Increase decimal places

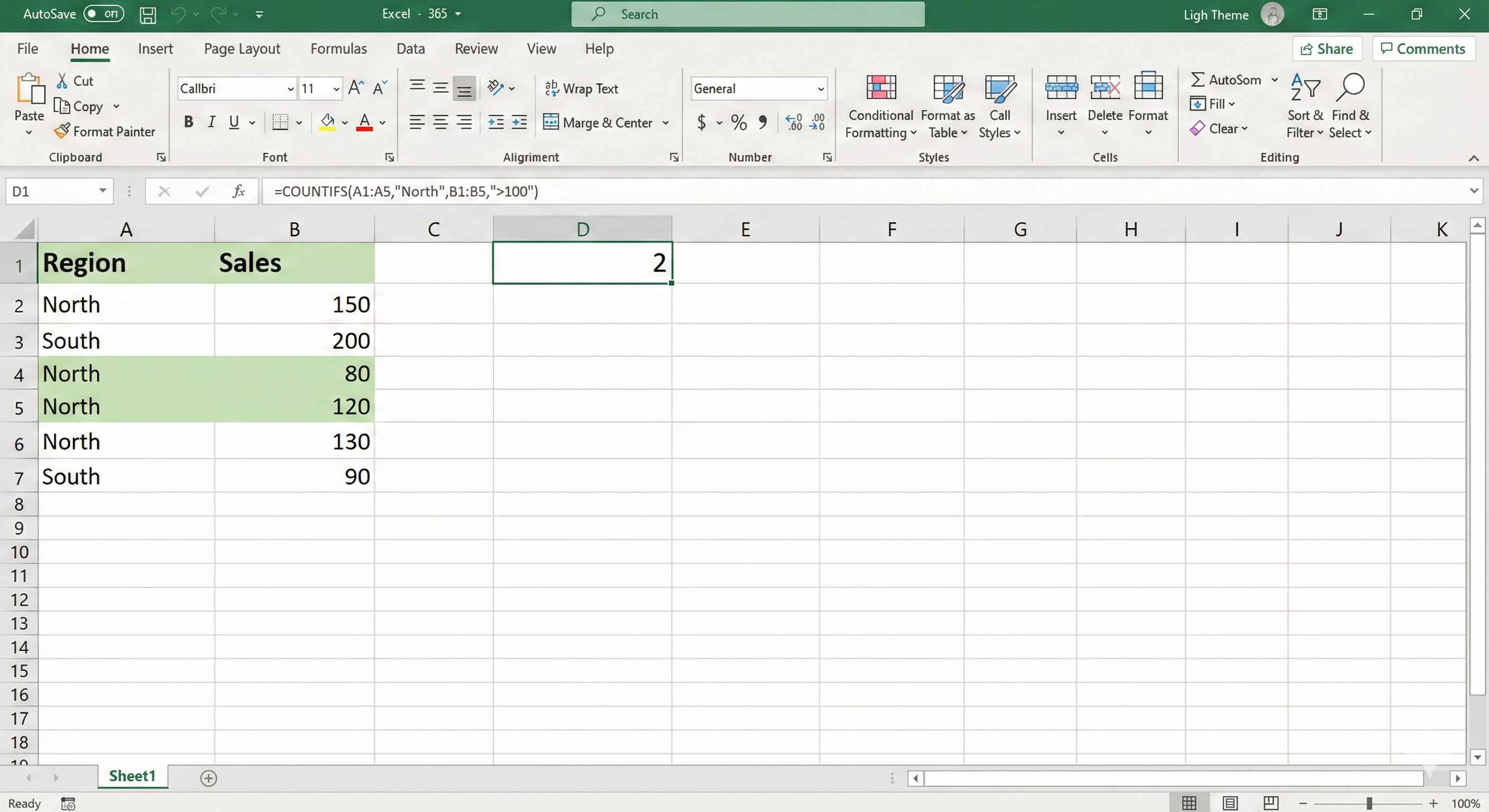[793, 122]
